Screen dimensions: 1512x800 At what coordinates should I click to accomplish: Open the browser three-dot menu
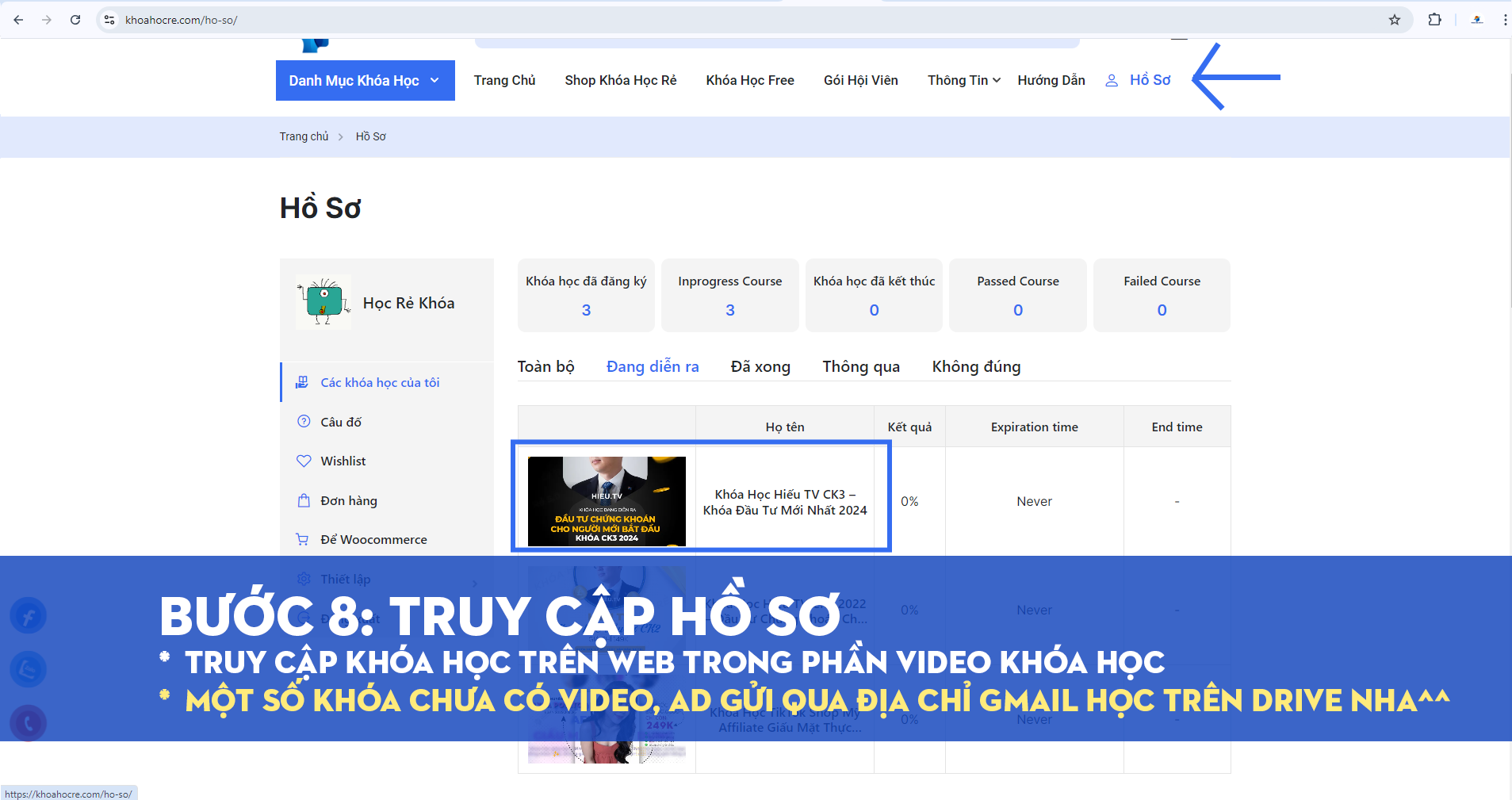[1504, 20]
